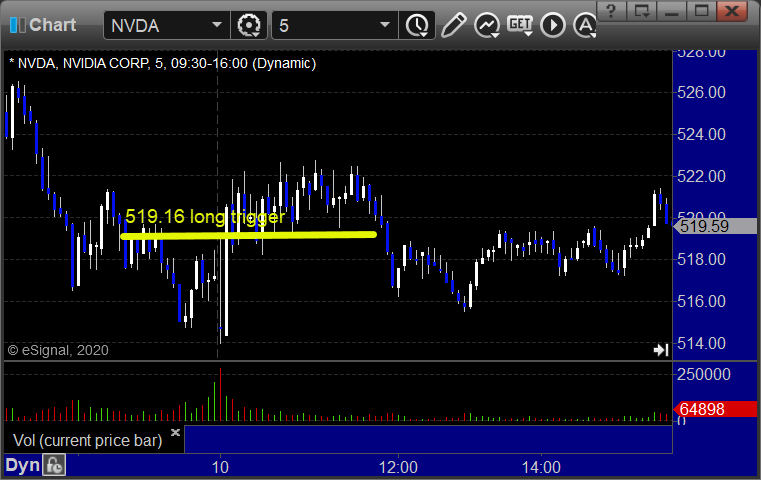Click the 519.59 current price marker
Screen dimensions: 761x480
[x=715, y=226]
